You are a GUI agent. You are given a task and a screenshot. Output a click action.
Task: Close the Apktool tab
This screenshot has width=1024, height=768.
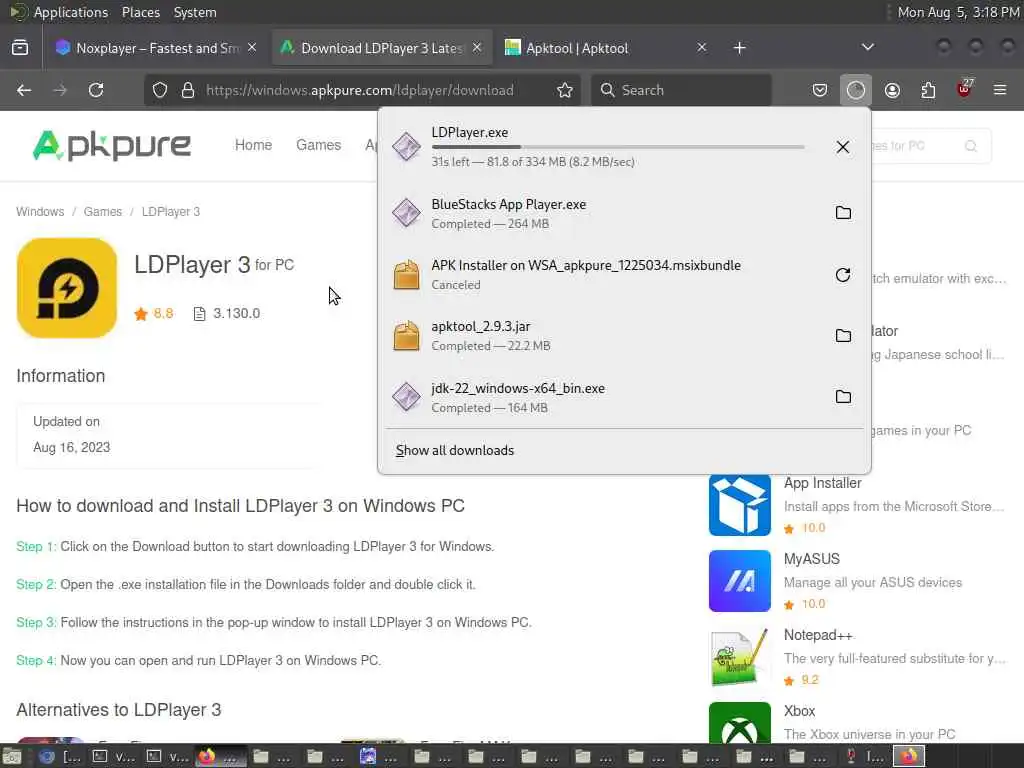click(x=701, y=48)
